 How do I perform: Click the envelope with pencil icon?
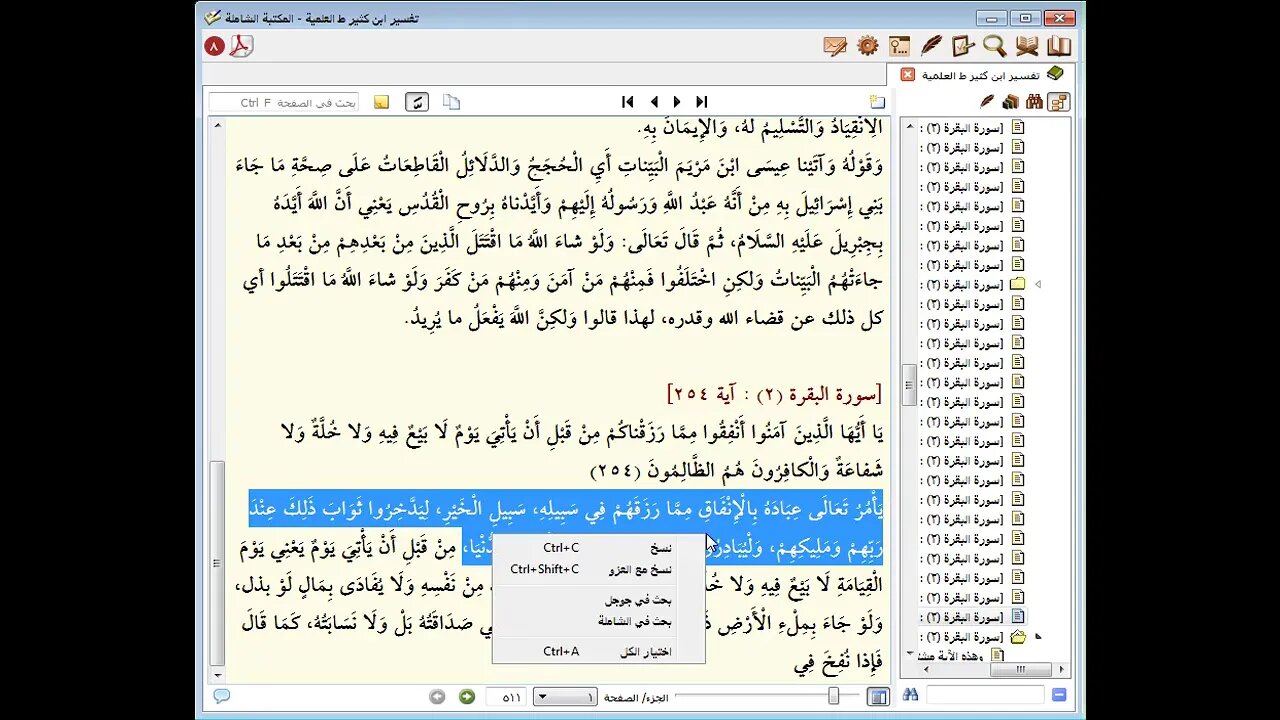(x=835, y=46)
